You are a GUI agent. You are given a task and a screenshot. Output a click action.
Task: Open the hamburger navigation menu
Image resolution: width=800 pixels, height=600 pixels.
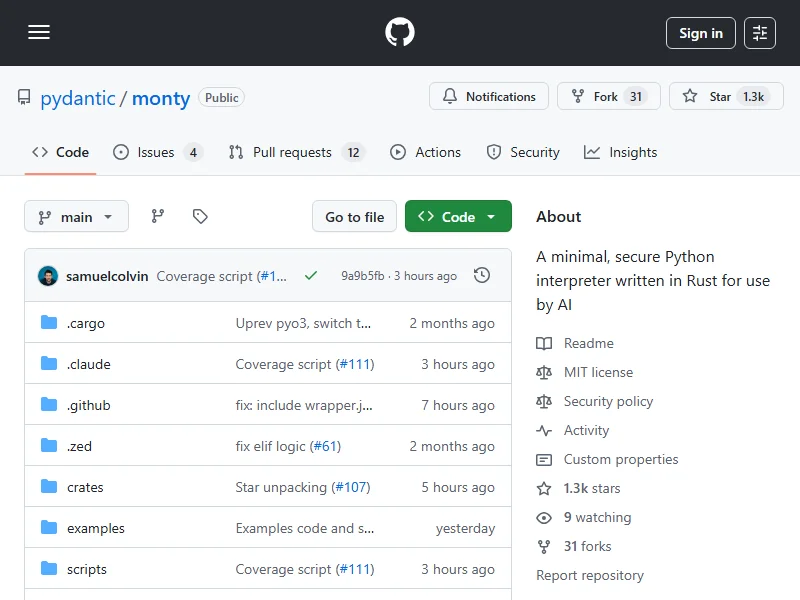[39, 33]
